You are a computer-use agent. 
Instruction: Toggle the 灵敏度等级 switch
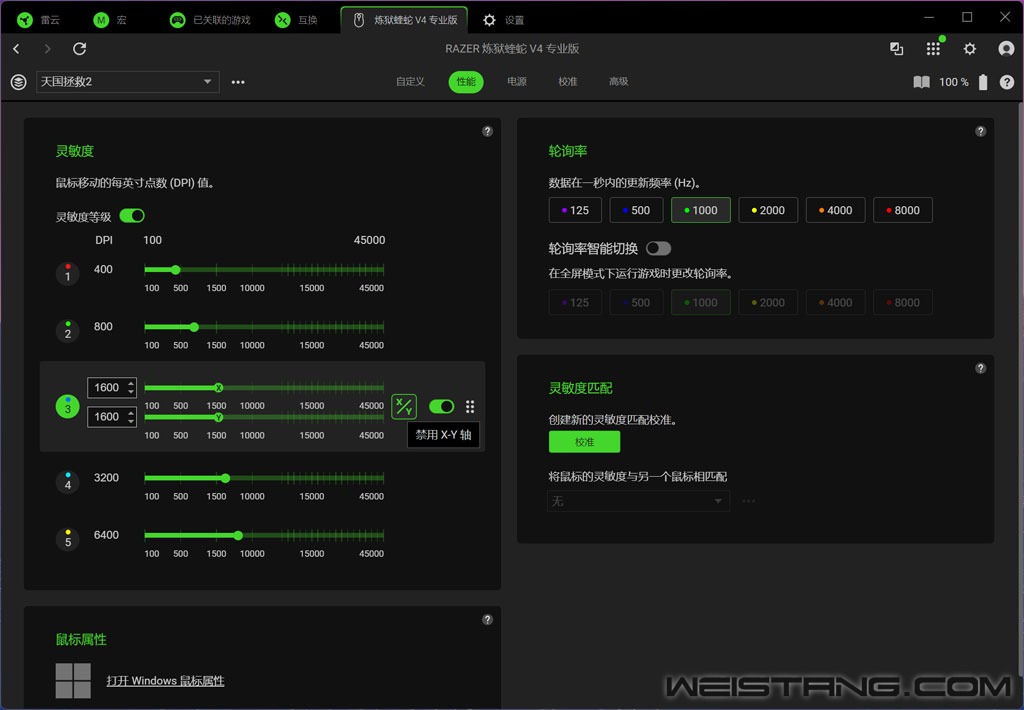coord(132,216)
